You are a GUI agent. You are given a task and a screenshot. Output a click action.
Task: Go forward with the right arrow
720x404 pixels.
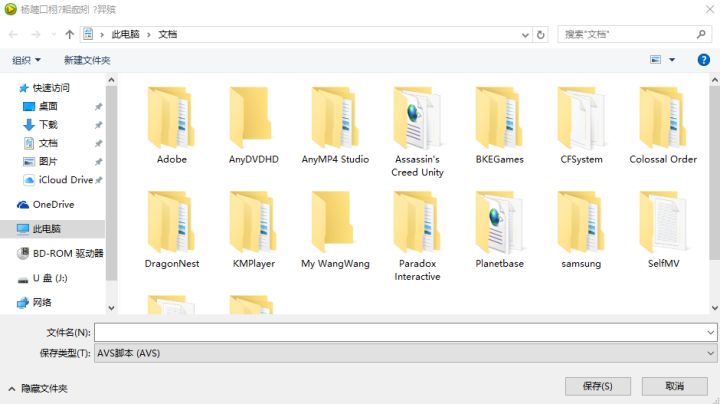click(x=35, y=34)
